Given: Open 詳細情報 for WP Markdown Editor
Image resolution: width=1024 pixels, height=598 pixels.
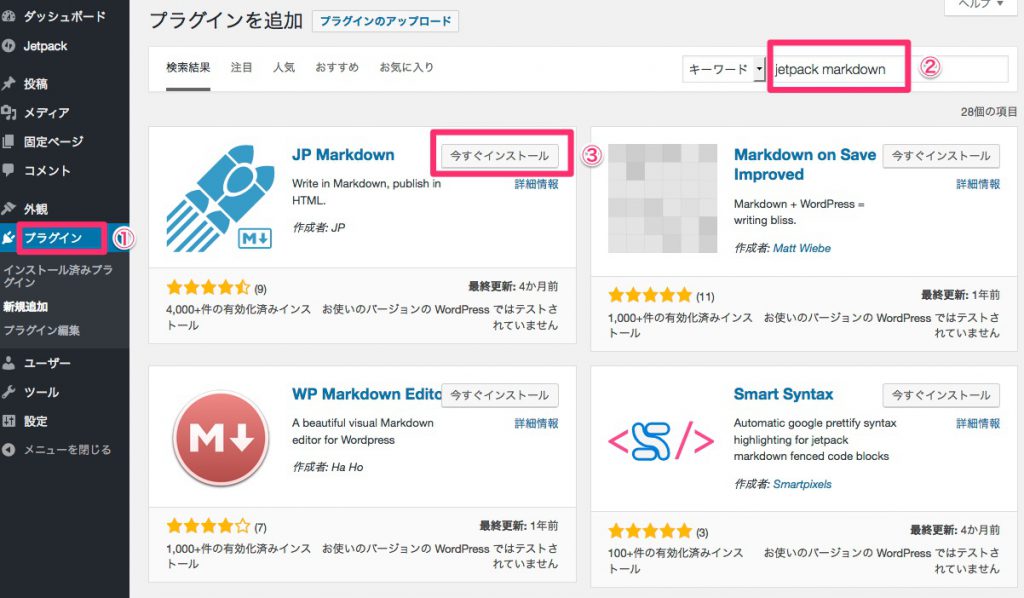Looking at the screenshot, I should 536,423.
